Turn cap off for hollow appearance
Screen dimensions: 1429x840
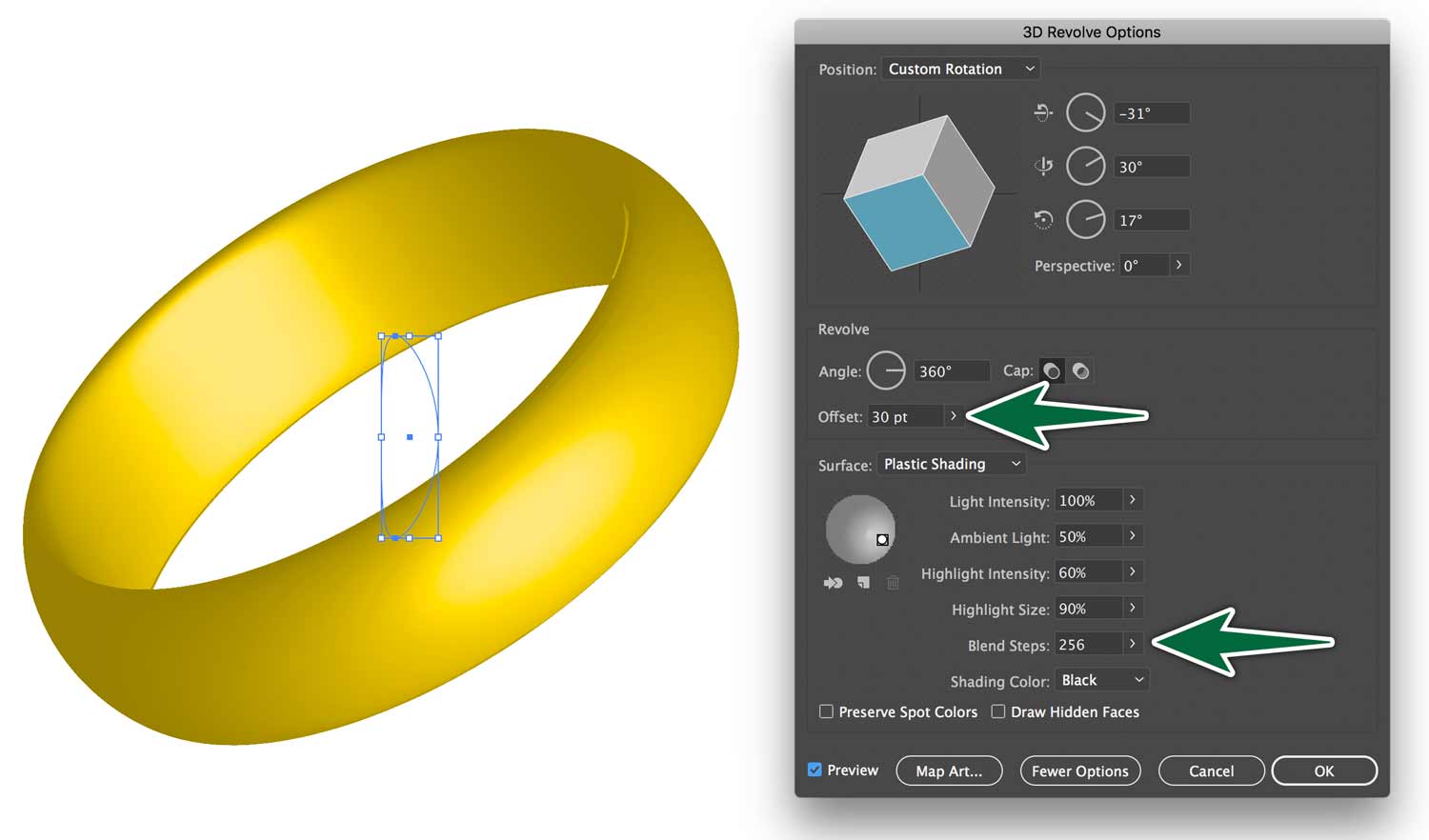[x=1080, y=370]
